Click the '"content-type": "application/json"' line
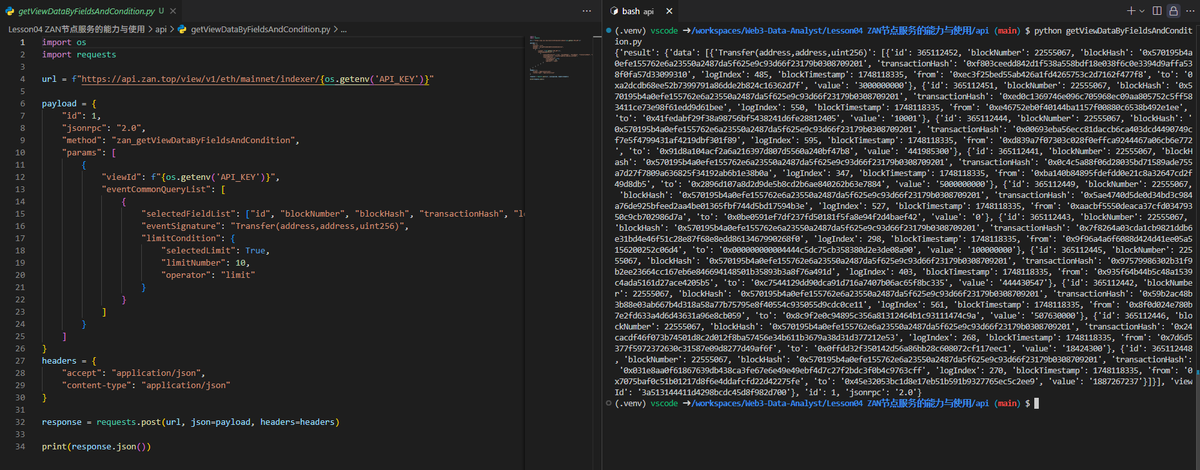Image resolution: width=1200 pixels, height=470 pixels. 144,387
